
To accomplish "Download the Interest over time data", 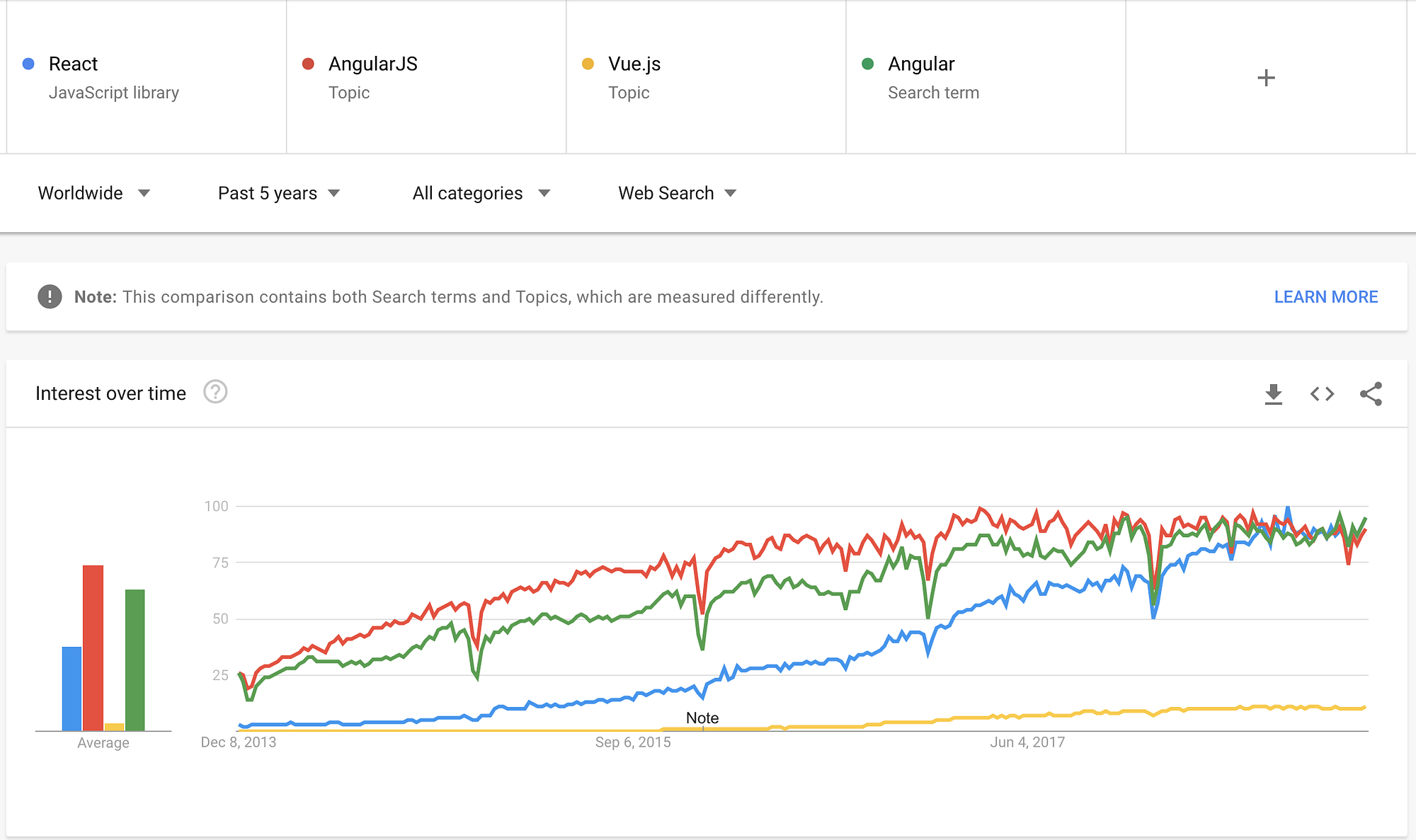I will click(x=1273, y=394).
